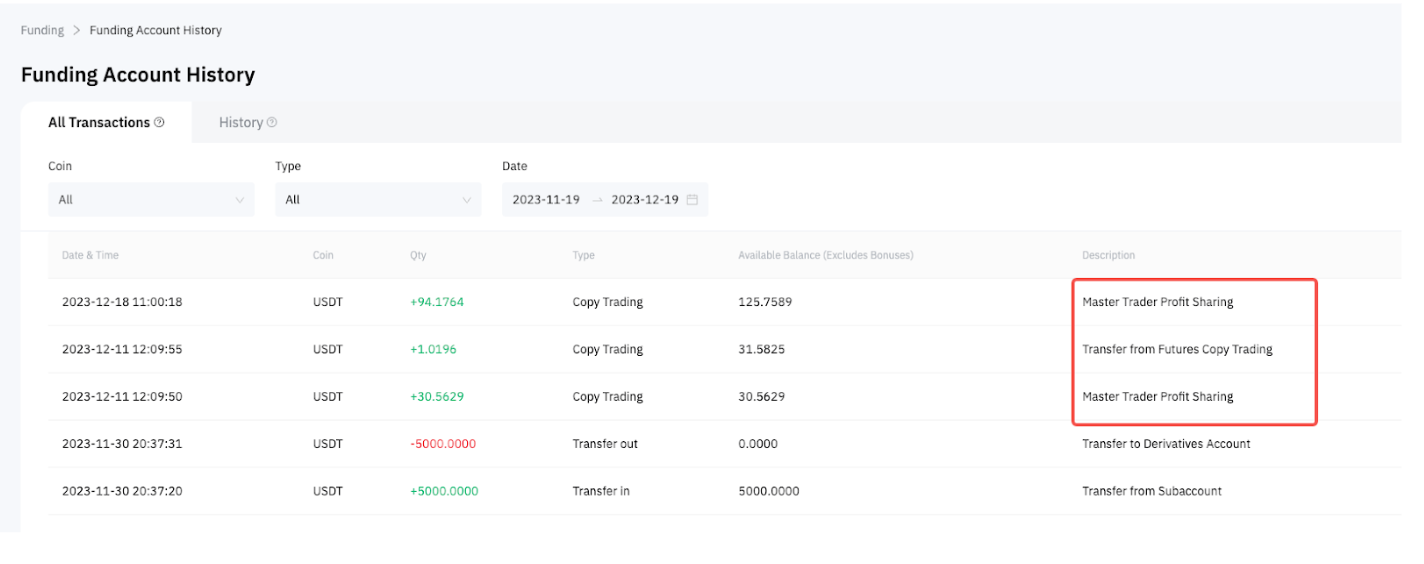Go to Funding breadcrumb link
The width and height of the screenshot is (1424, 564).
click(42, 31)
